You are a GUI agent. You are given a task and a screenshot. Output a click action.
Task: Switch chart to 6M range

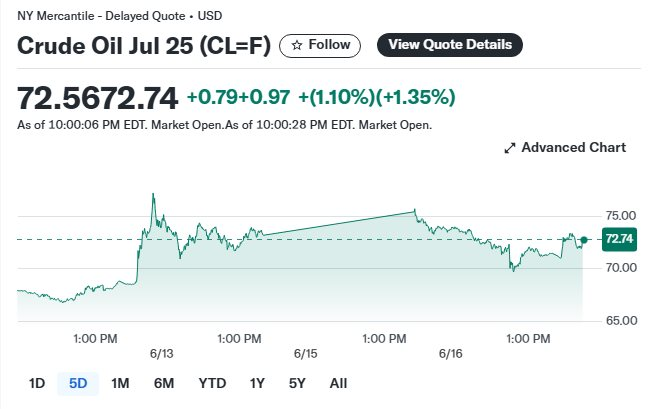coord(164,383)
